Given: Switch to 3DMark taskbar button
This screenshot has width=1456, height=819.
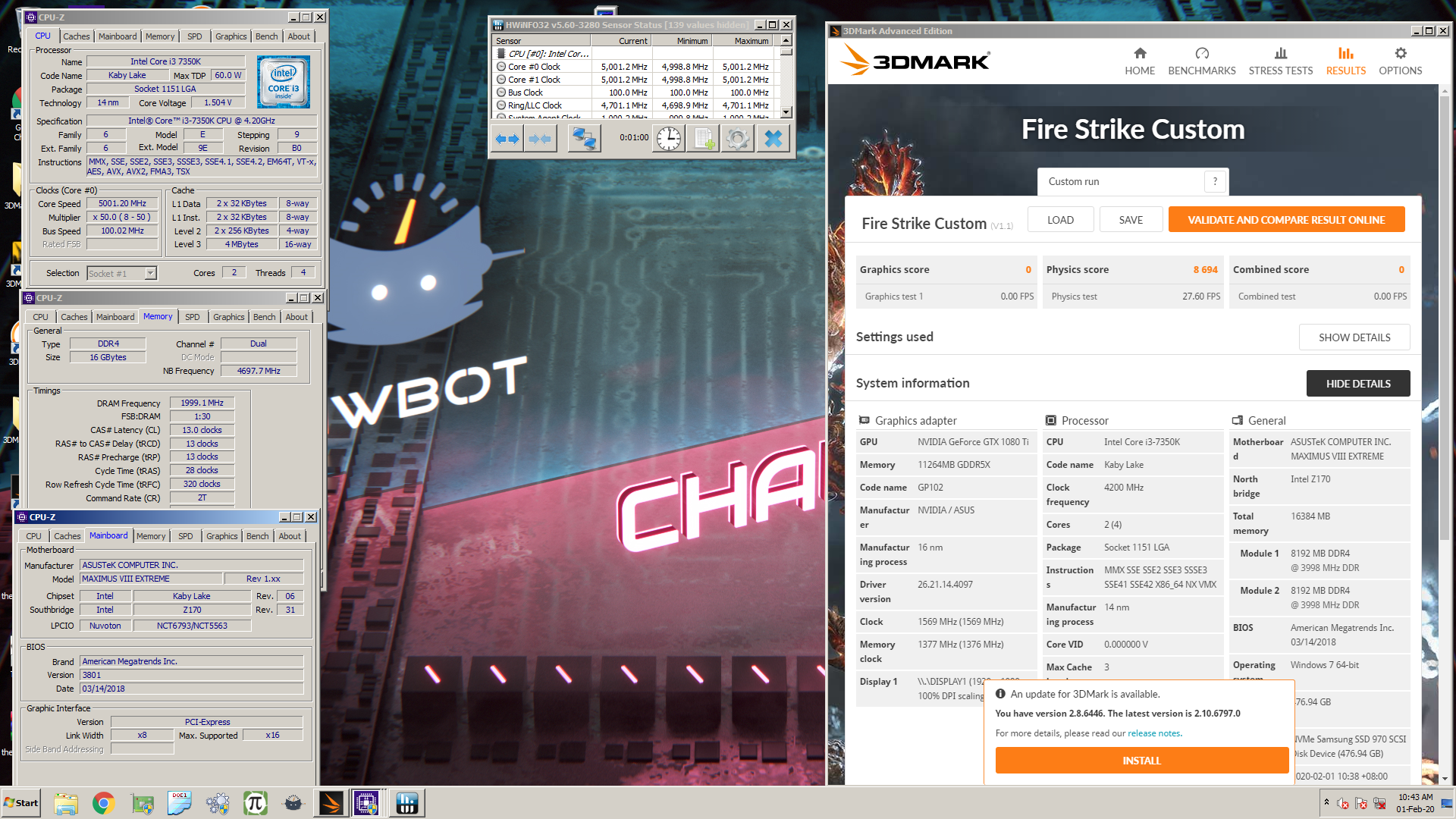Looking at the screenshot, I should pyautogui.click(x=331, y=803).
